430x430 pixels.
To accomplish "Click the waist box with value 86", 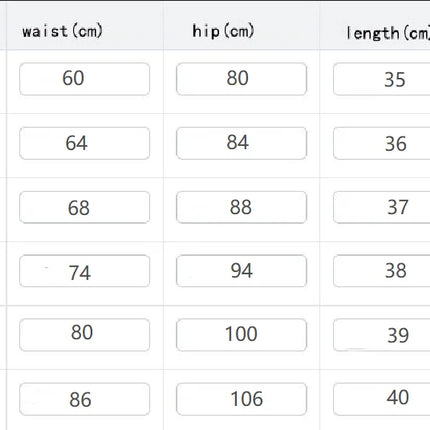I will (x=85, y=399).
